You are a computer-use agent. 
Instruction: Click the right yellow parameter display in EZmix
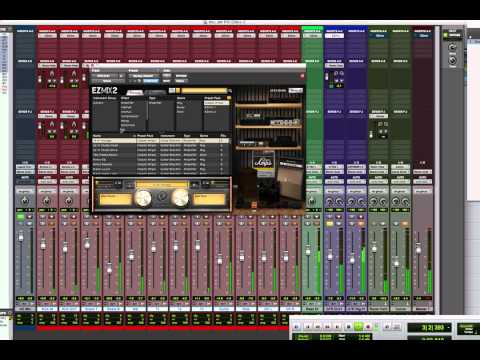tap(210, 199)
